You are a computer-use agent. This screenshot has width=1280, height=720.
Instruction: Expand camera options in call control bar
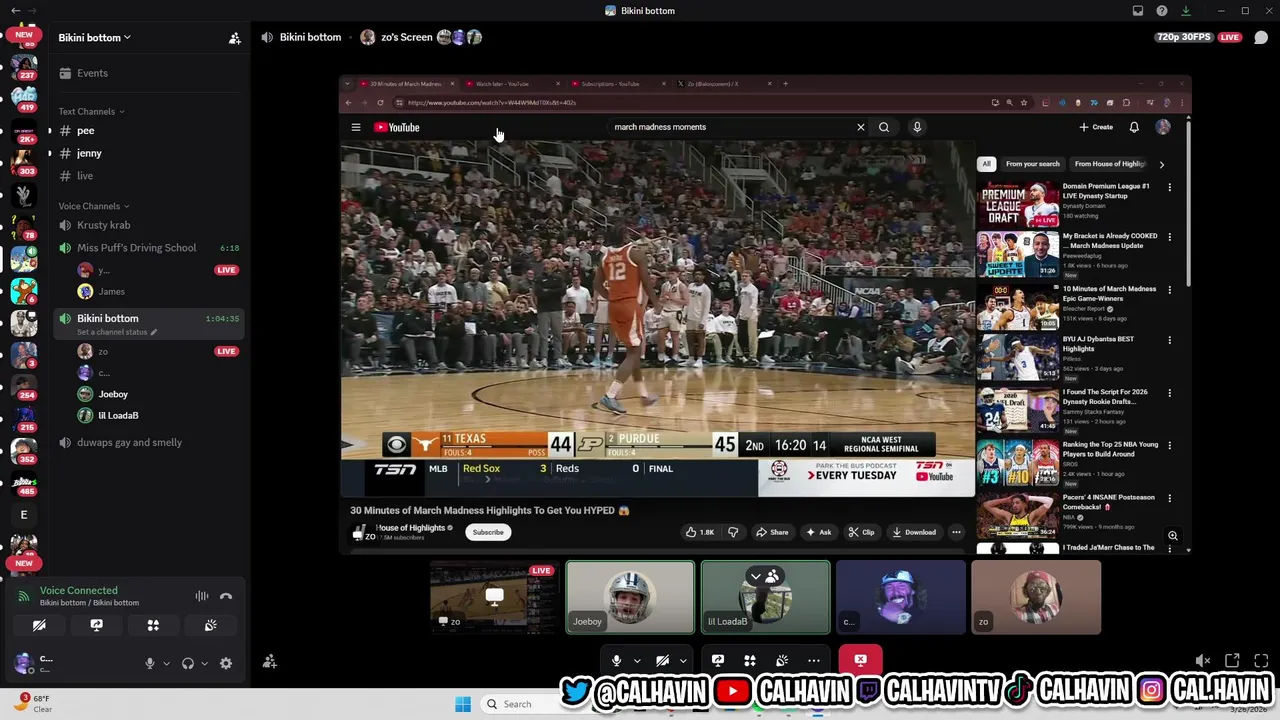click(x=683, y=660)
